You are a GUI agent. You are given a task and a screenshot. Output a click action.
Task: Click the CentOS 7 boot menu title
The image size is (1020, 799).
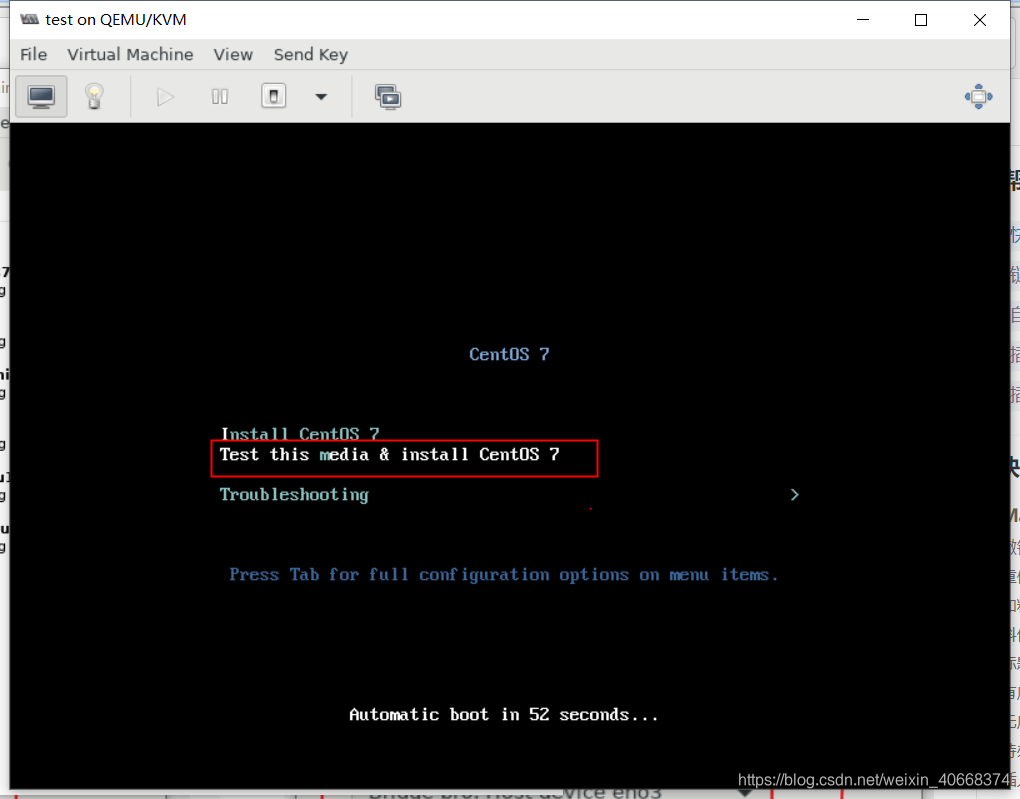point(509,355)
